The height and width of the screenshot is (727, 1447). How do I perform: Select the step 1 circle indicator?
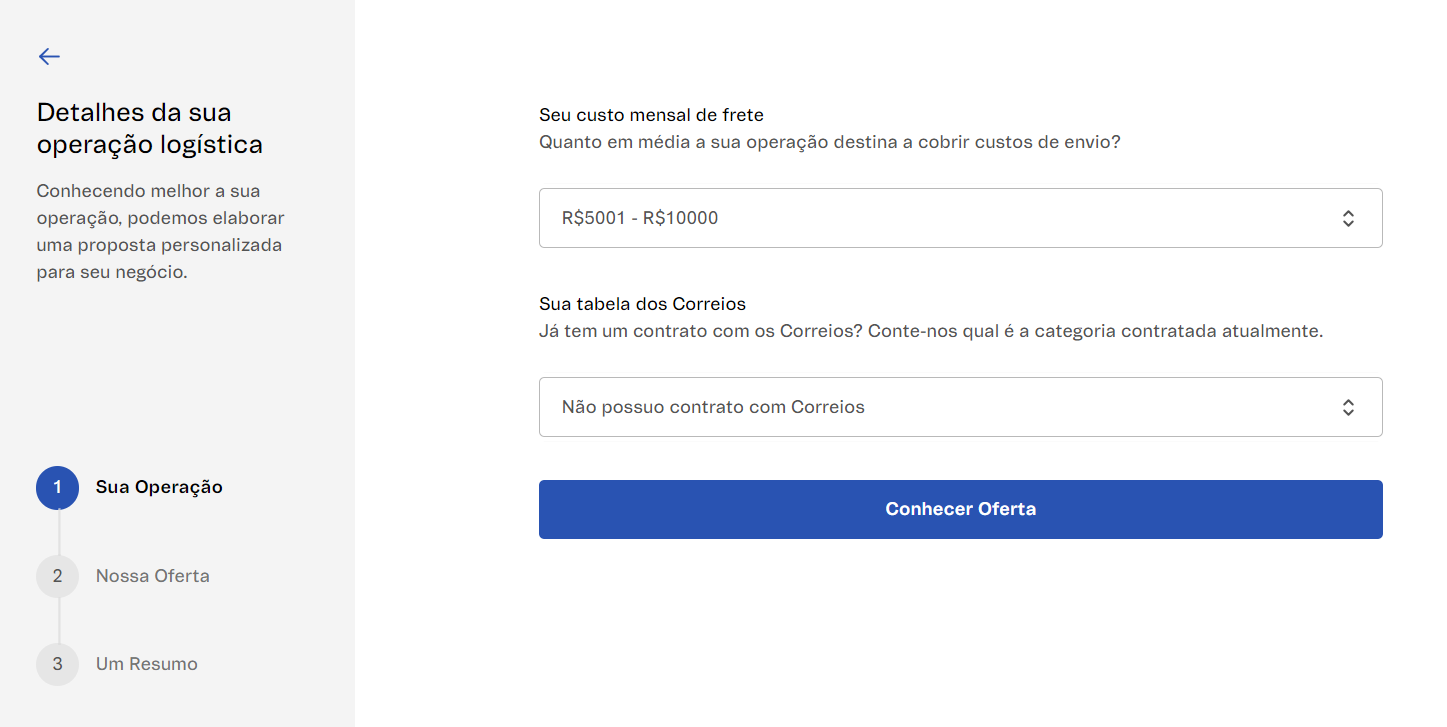pos(57,488)
